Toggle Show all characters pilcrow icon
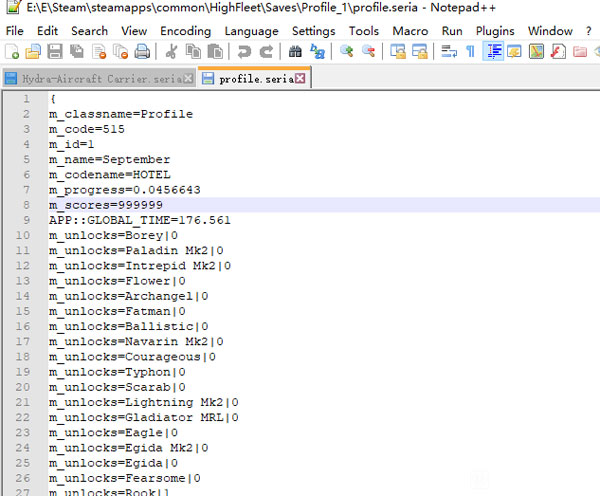The width and height of the screenshot is (600, 496). pos(470,51)
